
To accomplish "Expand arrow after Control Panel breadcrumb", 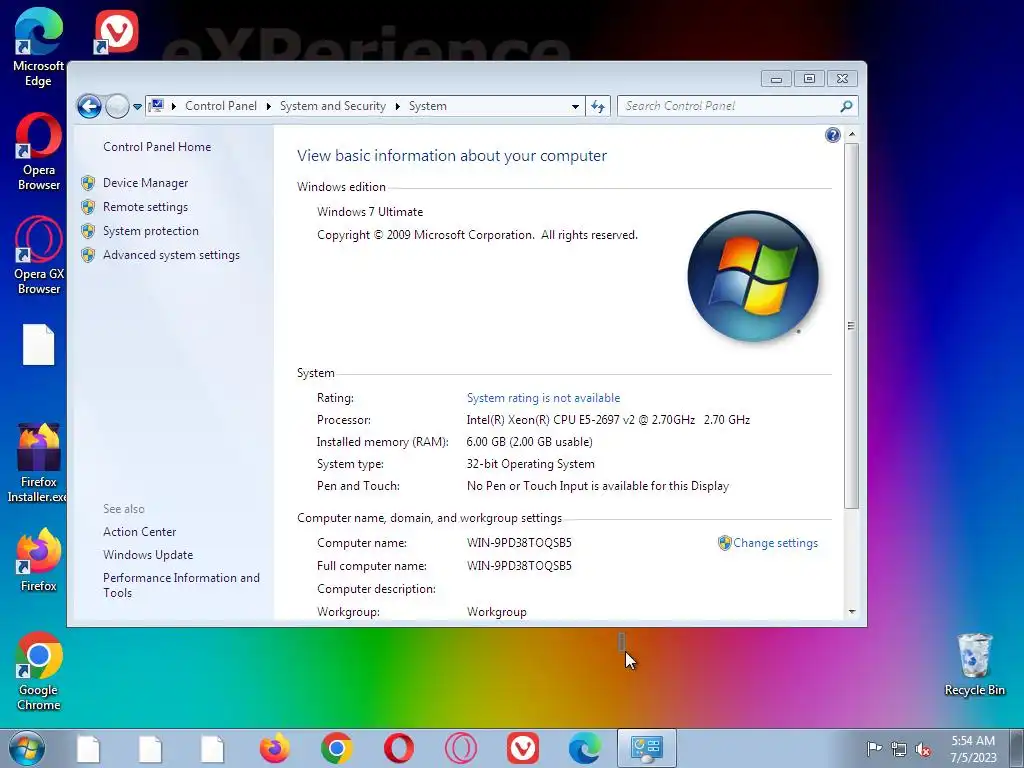I will [x=268, y=106].
